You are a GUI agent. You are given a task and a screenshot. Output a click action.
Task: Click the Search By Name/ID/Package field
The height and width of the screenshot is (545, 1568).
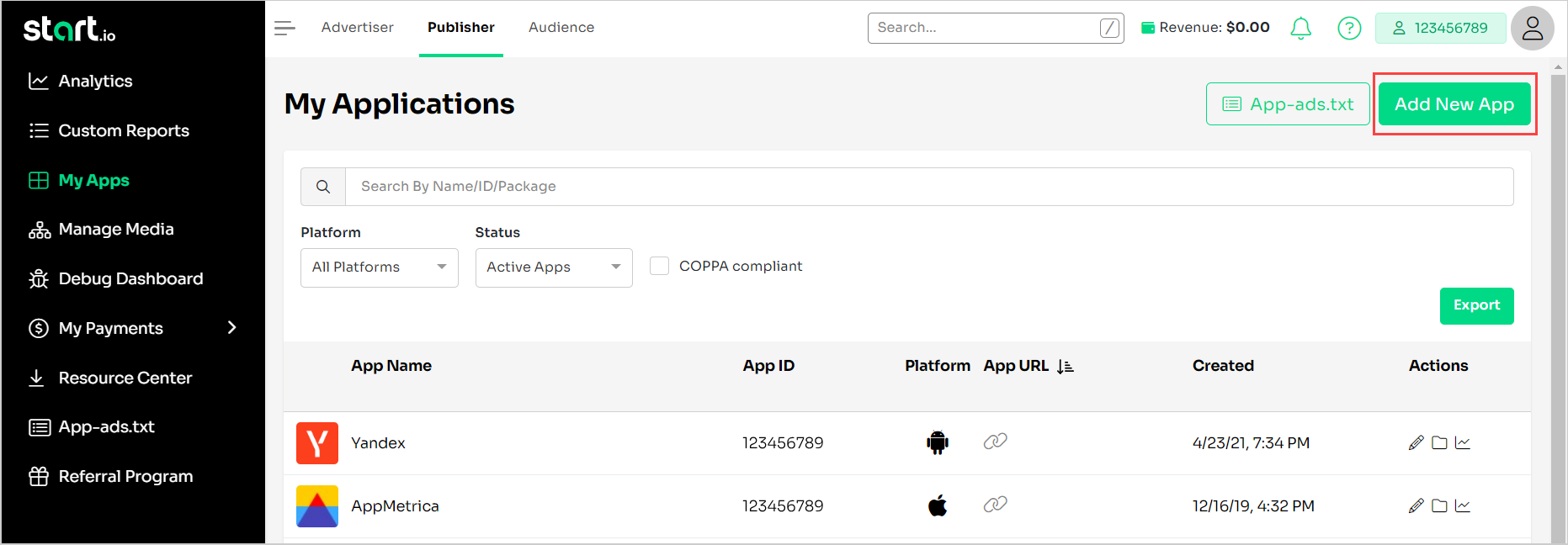928,187
